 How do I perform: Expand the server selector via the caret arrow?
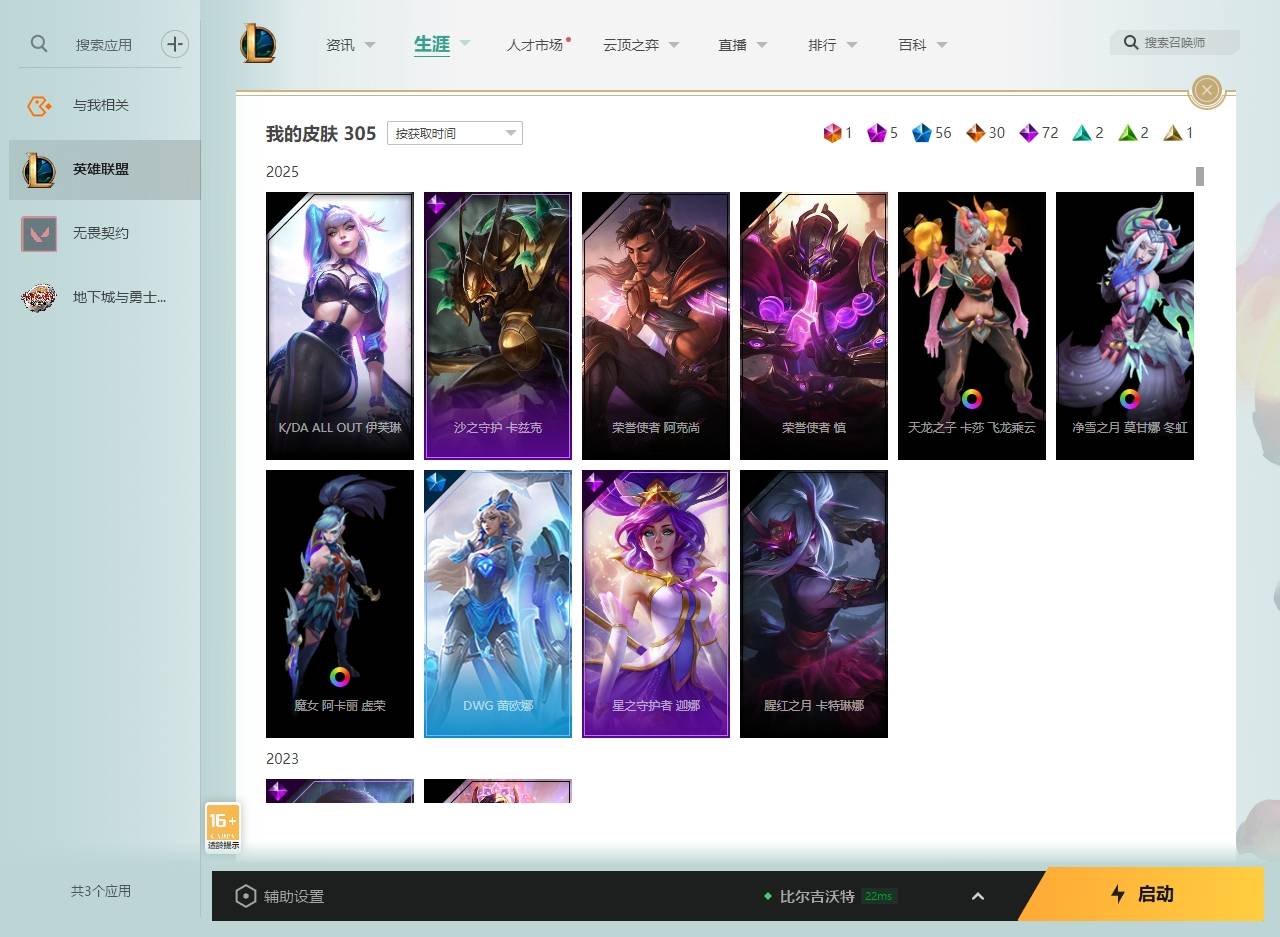(978, 896)
